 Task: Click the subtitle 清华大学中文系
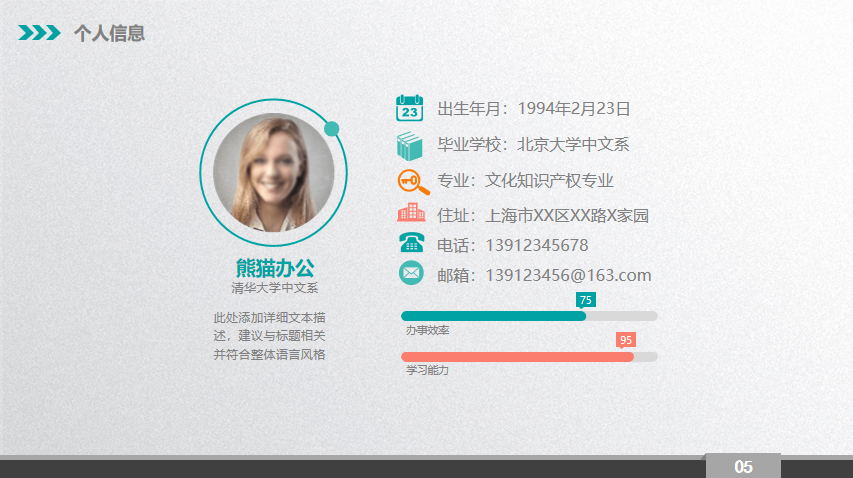275,288
